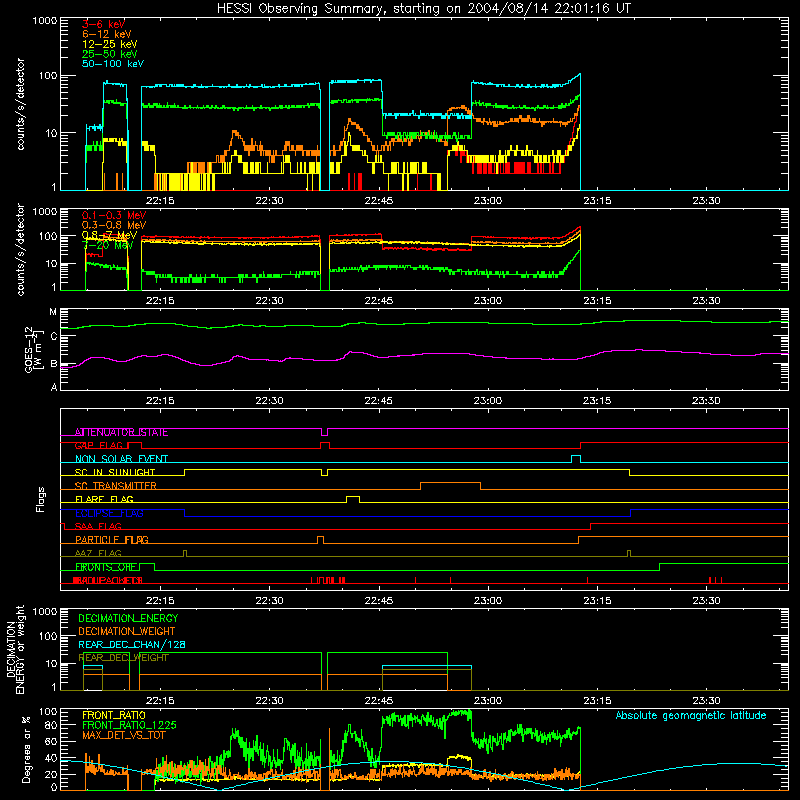Click the C class tick on GOES axis
Image resolution: width=800 pixels, height=800 pixels.
click(54, 336)
